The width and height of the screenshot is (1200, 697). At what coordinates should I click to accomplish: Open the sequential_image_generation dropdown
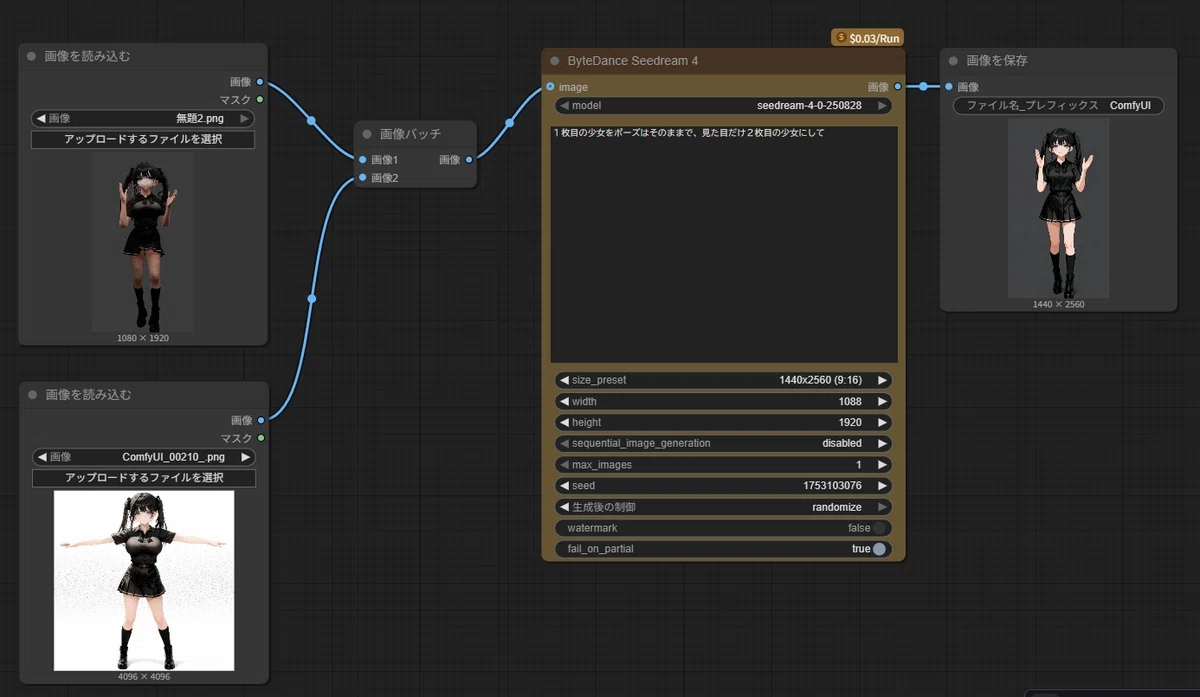tap(723, 443)
